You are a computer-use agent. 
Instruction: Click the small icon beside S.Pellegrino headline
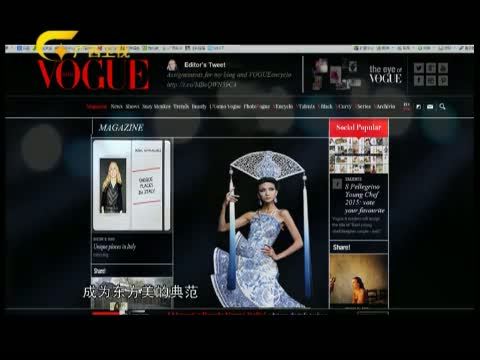[337, 184]
